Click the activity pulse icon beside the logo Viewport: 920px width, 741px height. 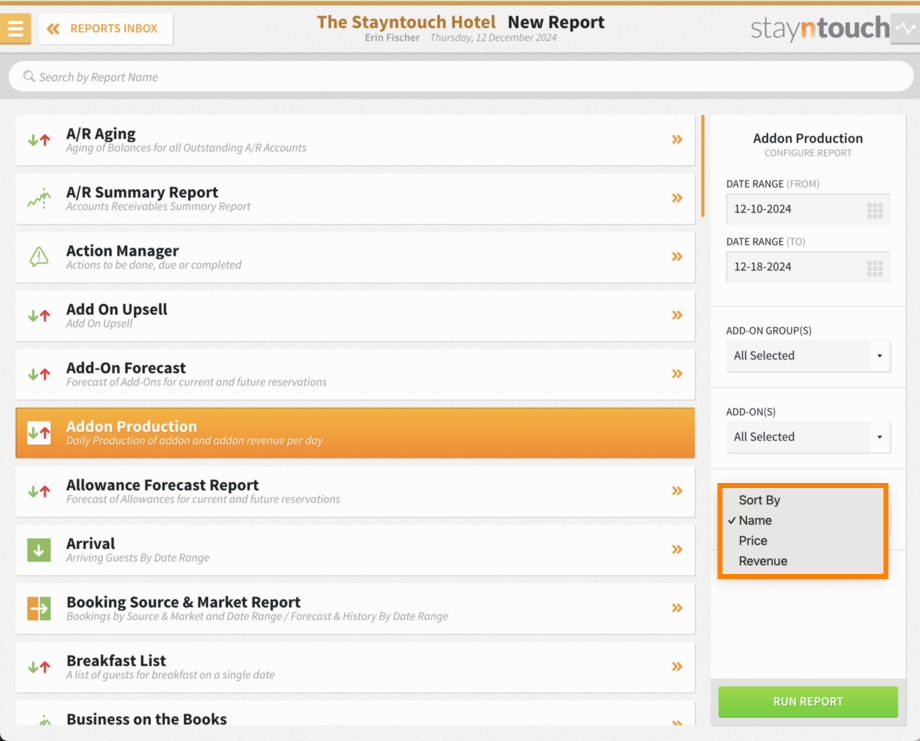pyautogui.click(x=905, y=28)
